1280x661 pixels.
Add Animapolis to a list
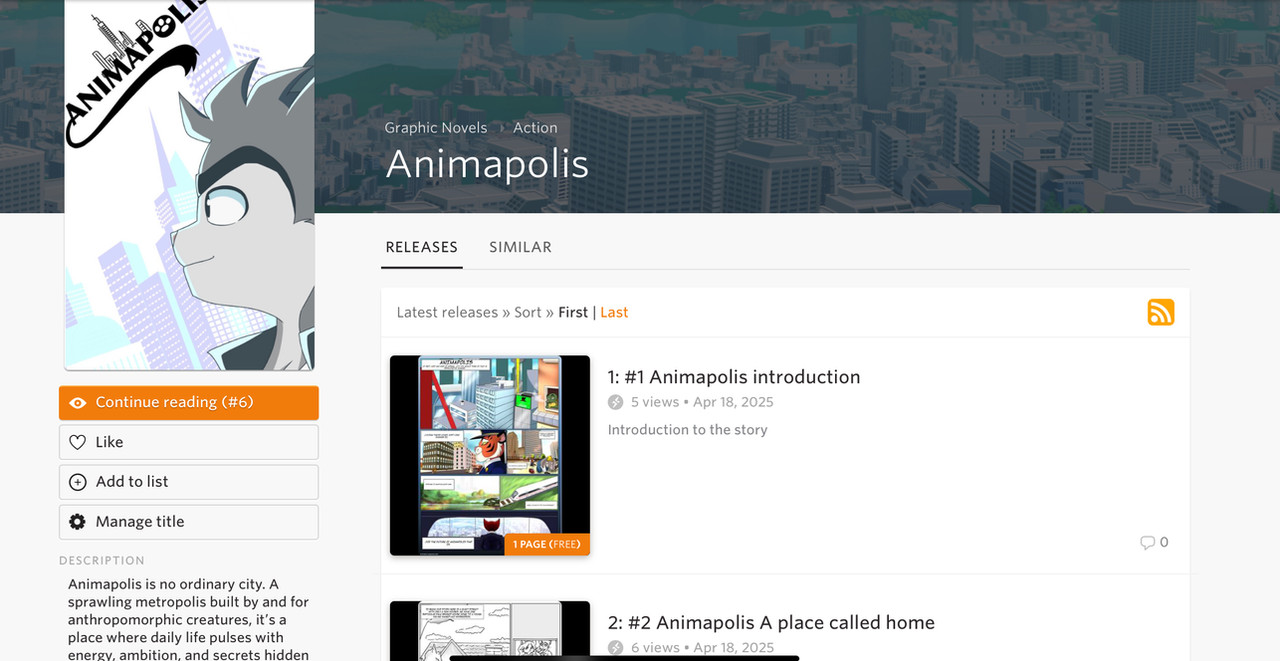[189, 482]
